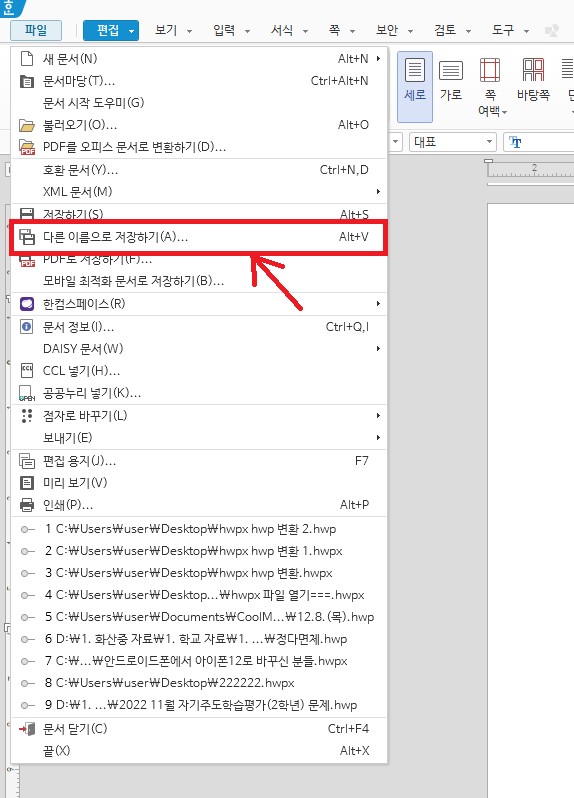Expand the XML 문서(M) submenu
The image size is (574, 798).
[x=199, y=192]
